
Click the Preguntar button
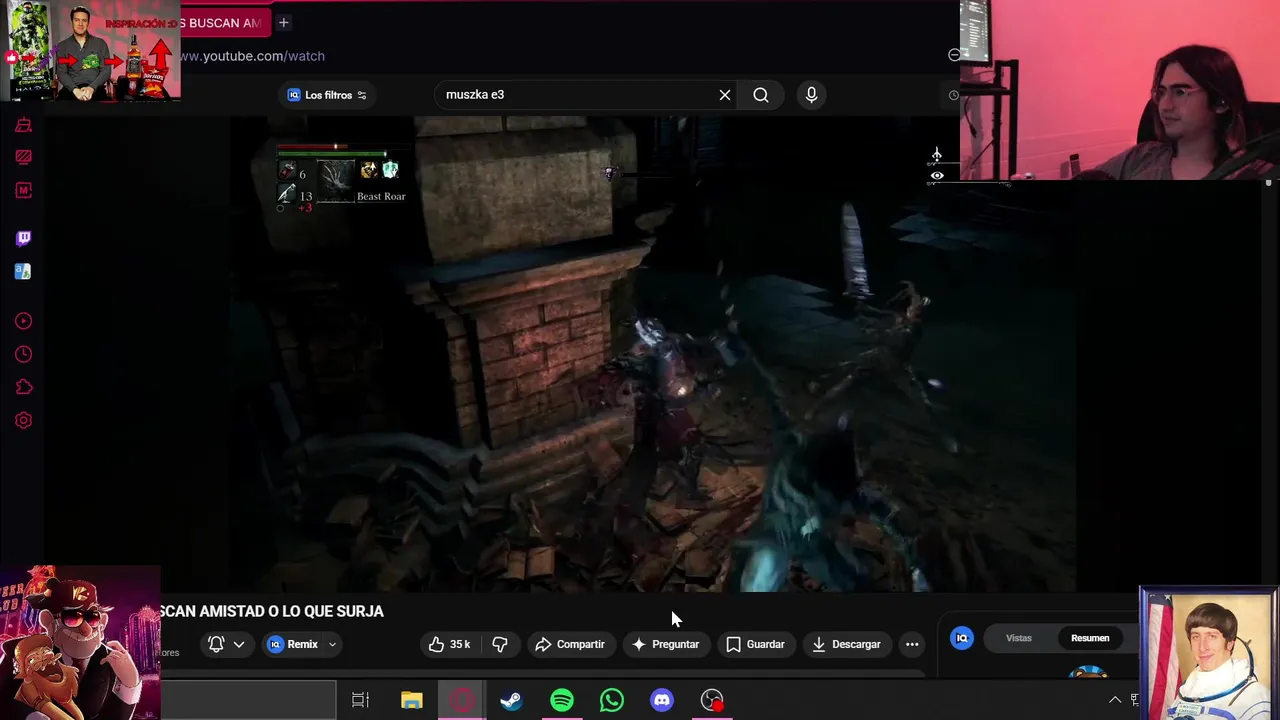click(x=665, y=644)
